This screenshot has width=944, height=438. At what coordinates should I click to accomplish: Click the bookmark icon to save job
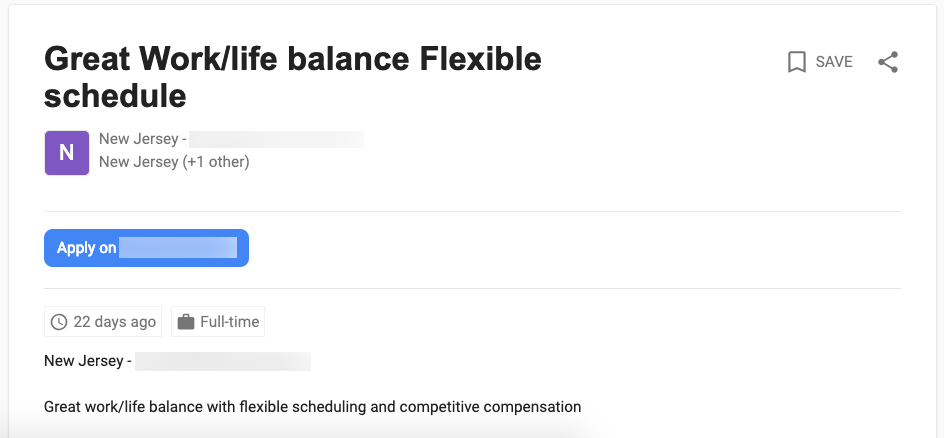(797, 62)
